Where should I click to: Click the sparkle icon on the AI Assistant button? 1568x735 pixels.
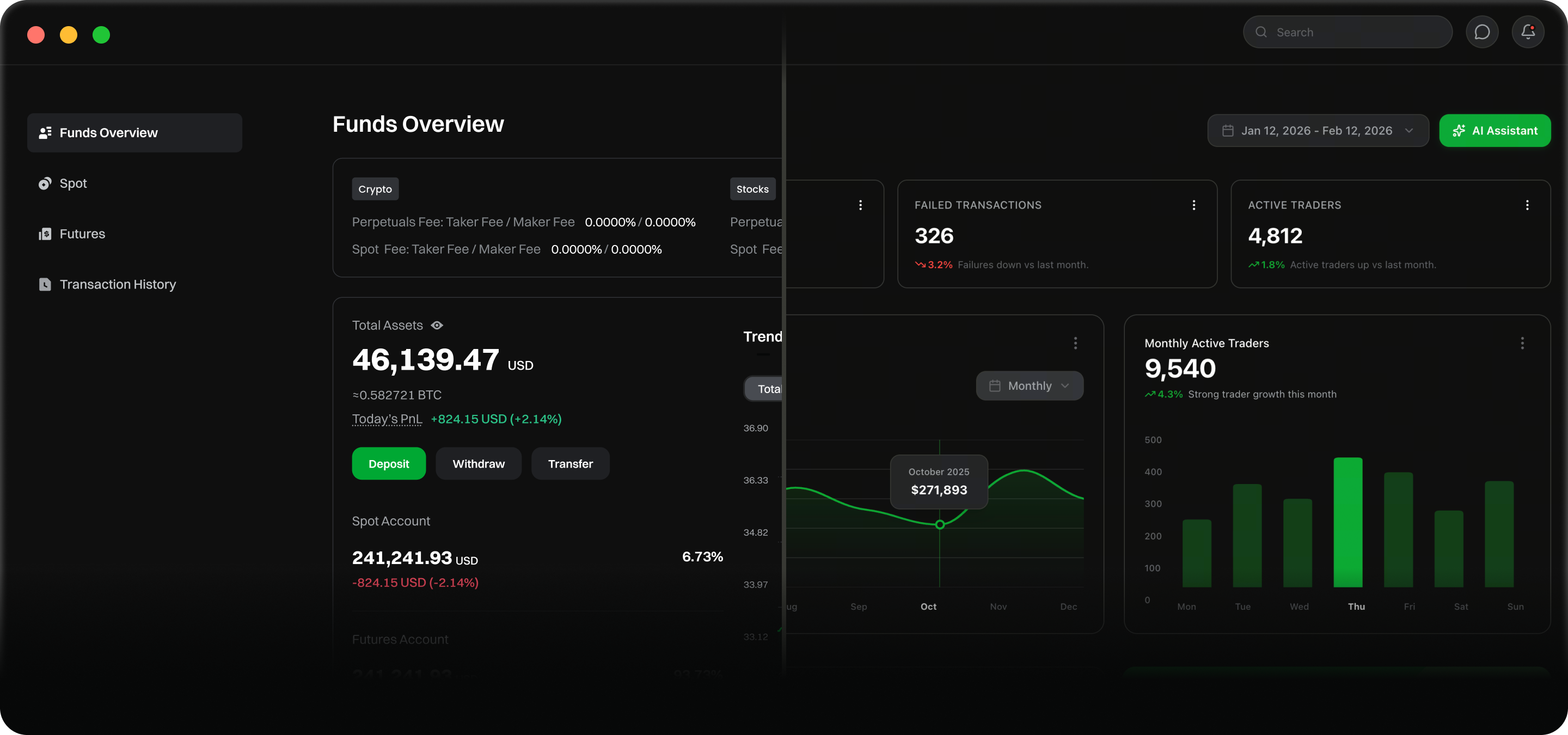pos(1459,130)
